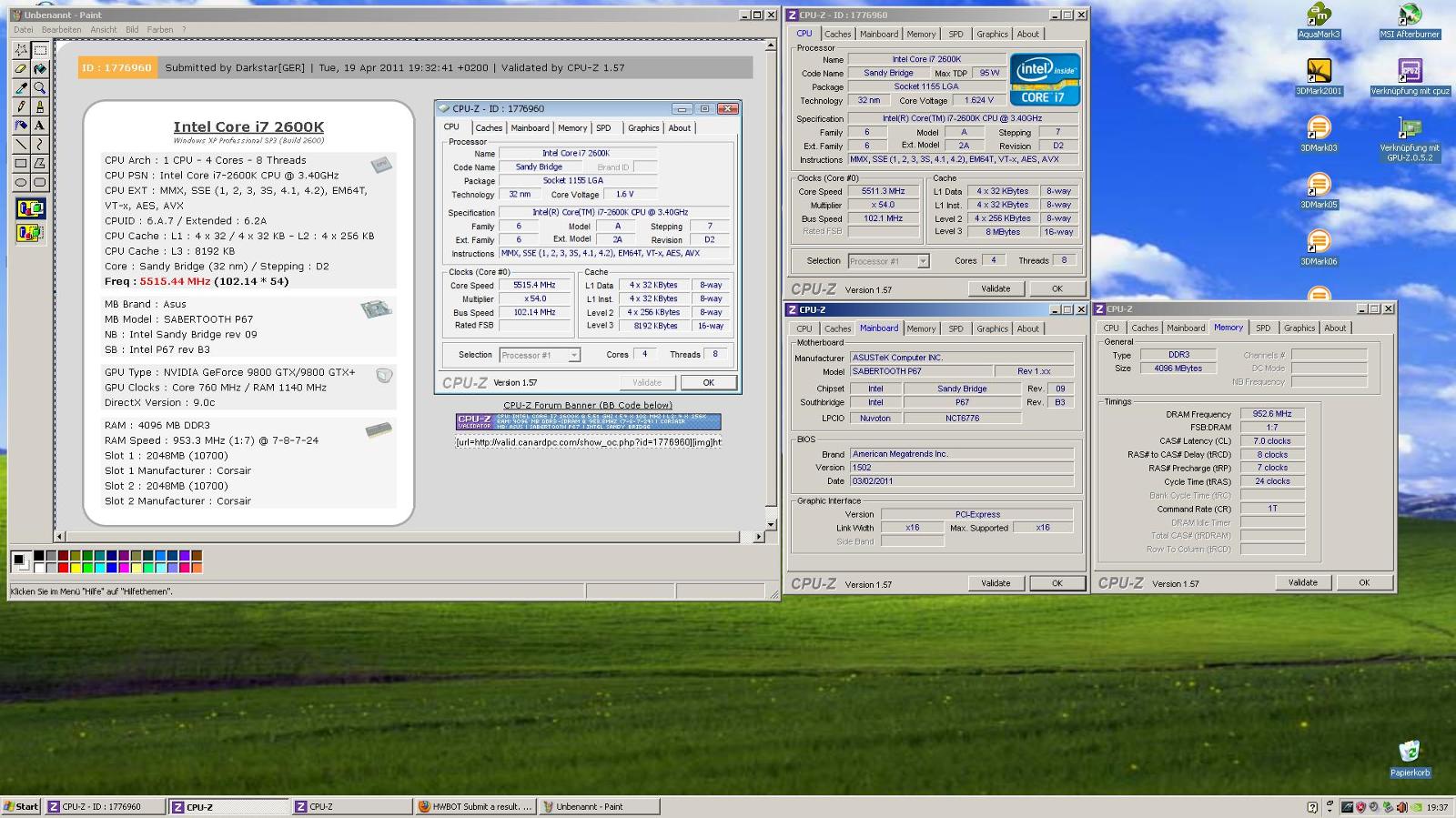This screenshot has width=1456, height=818.
Task: Click OK in CPU-Z Memory window
Action: 1363,582
